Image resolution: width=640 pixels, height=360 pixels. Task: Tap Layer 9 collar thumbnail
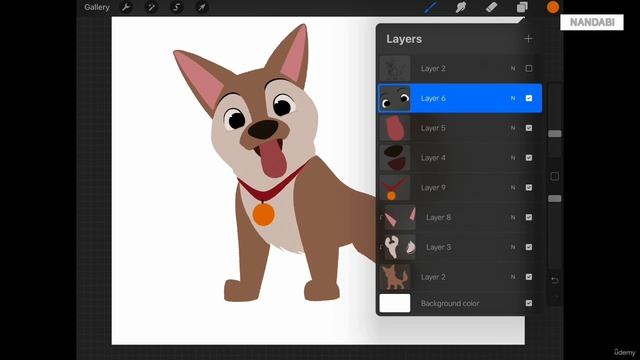coord(395,187)
